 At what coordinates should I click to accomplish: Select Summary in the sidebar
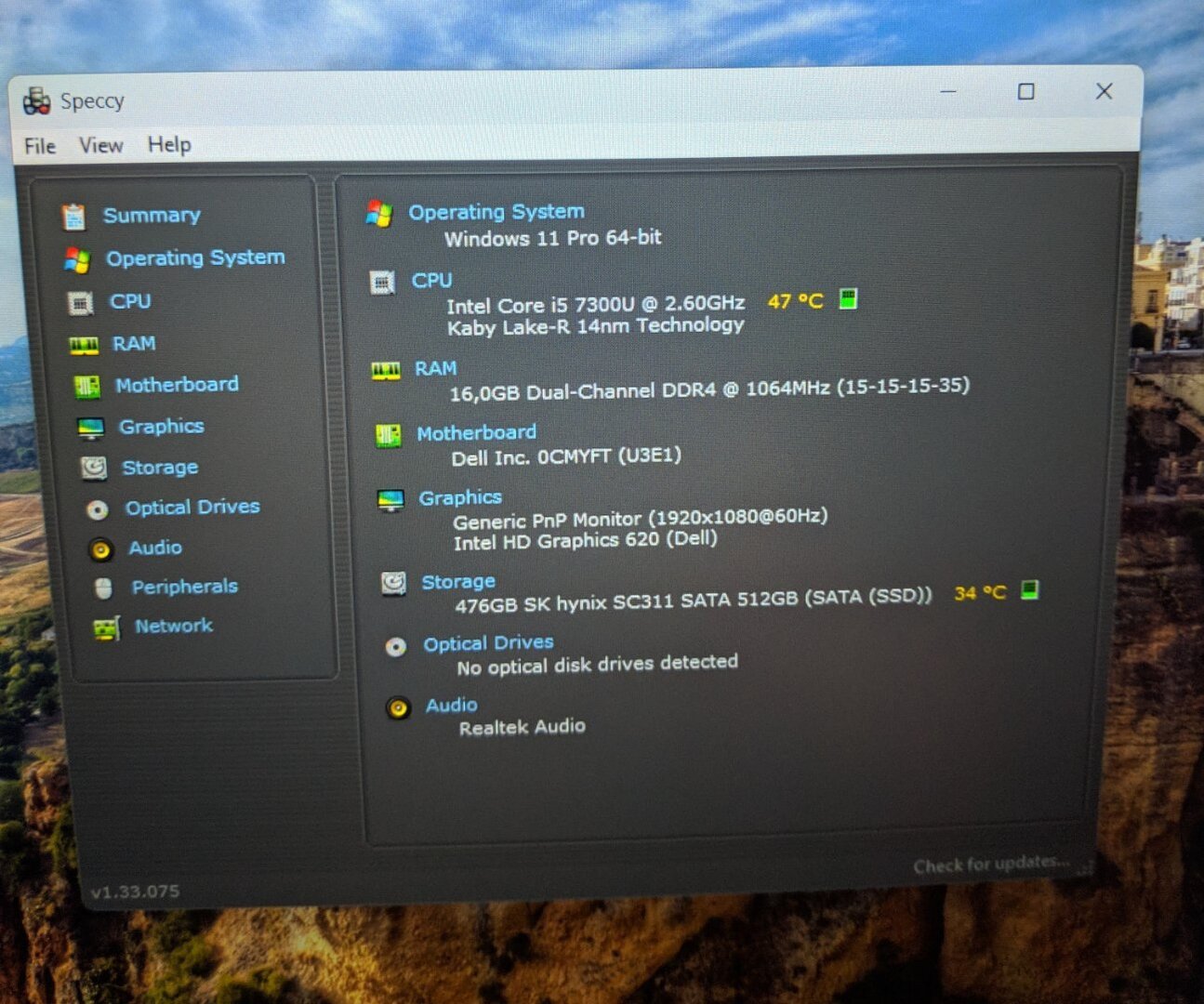point(152,215)
